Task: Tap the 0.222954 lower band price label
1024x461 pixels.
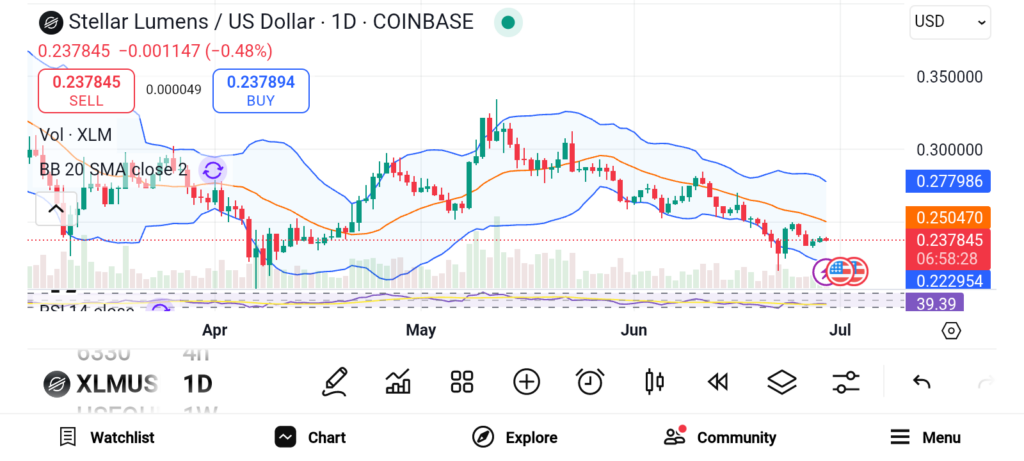Action: click(x=948, y=281)
